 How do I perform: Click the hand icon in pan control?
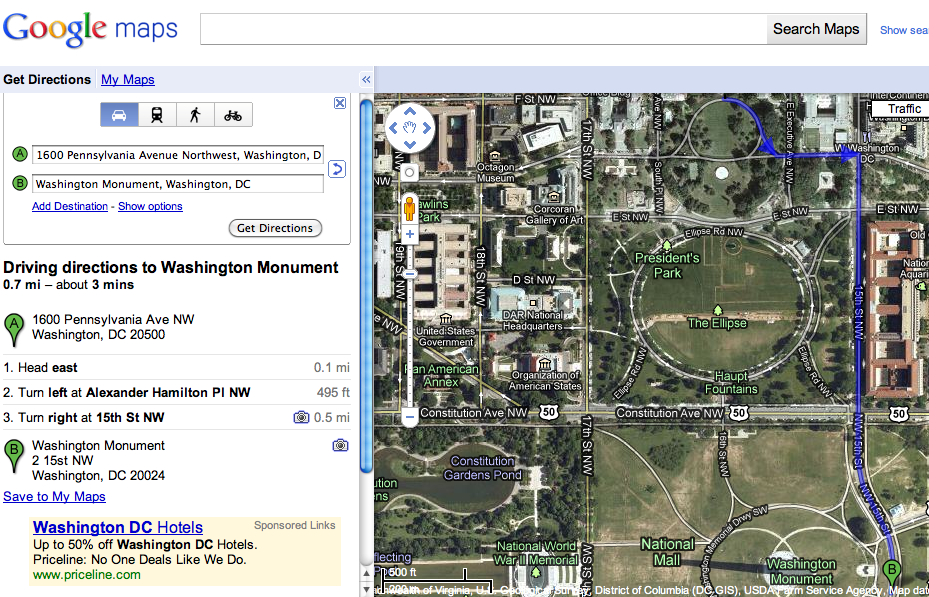click(409, 127)
